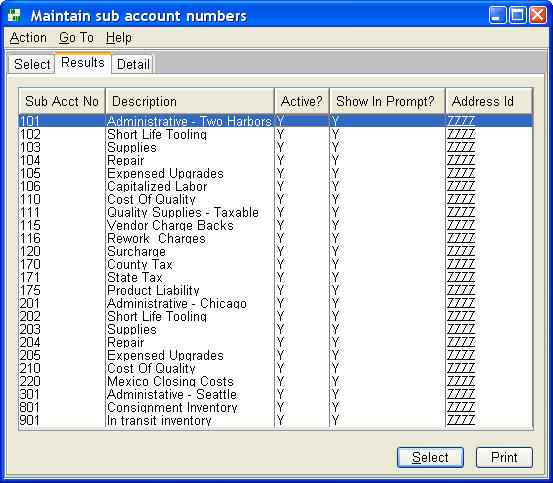The width and height of the screenshot is (553, 483).
Task: Sort by Sub Acct No column header
Action: (x=62, y=102)
